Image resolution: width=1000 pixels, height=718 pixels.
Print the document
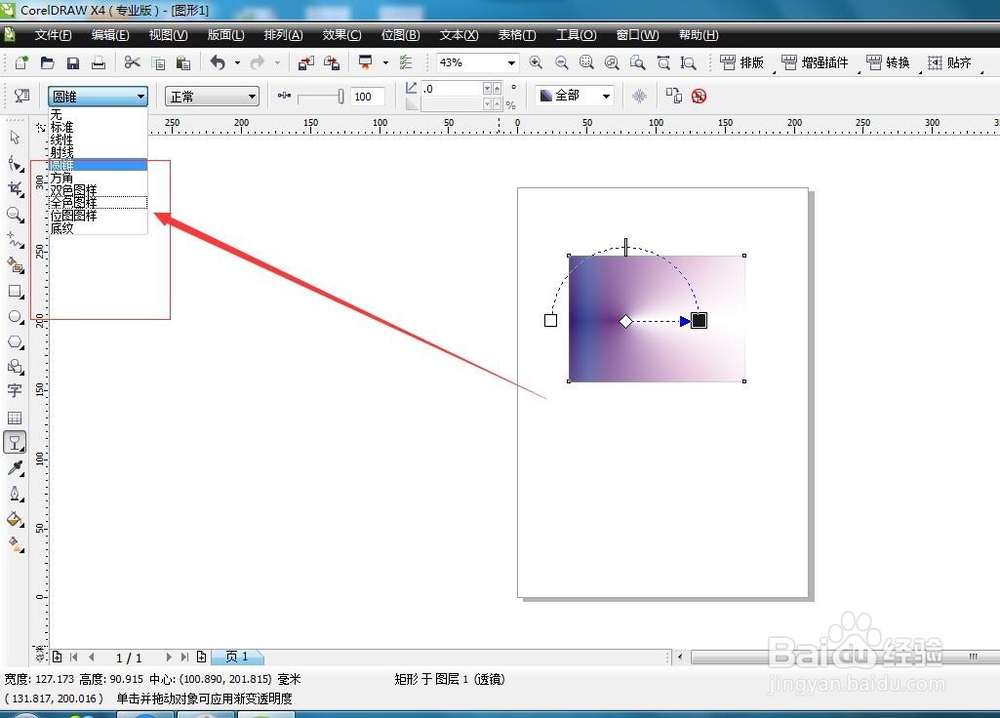coord(98,62)
